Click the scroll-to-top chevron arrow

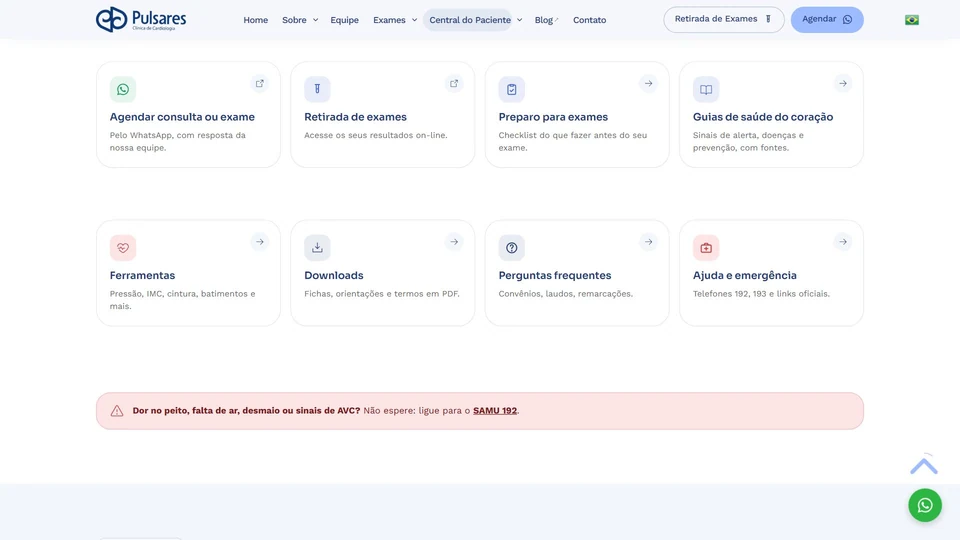pos(924,466)
